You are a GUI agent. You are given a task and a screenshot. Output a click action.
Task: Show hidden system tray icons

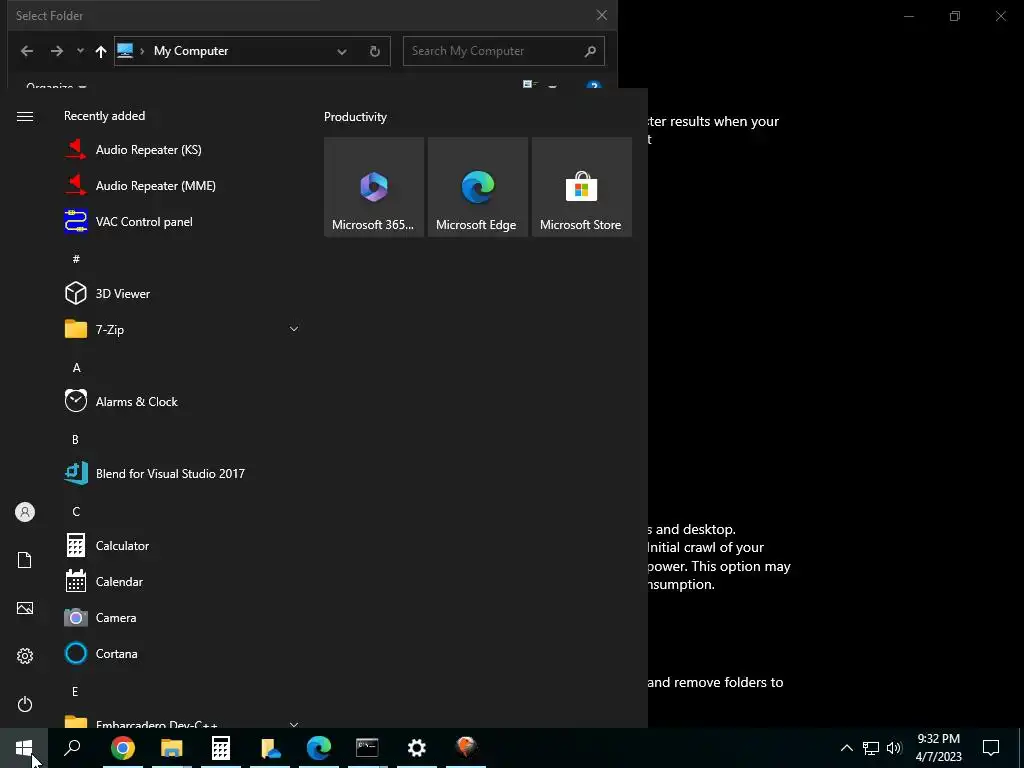click(846, 748)
